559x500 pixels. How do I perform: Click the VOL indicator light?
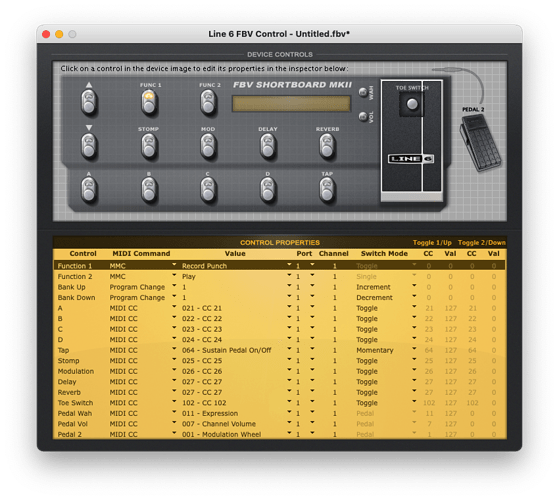pyautogui.click(x=363, y=117)
